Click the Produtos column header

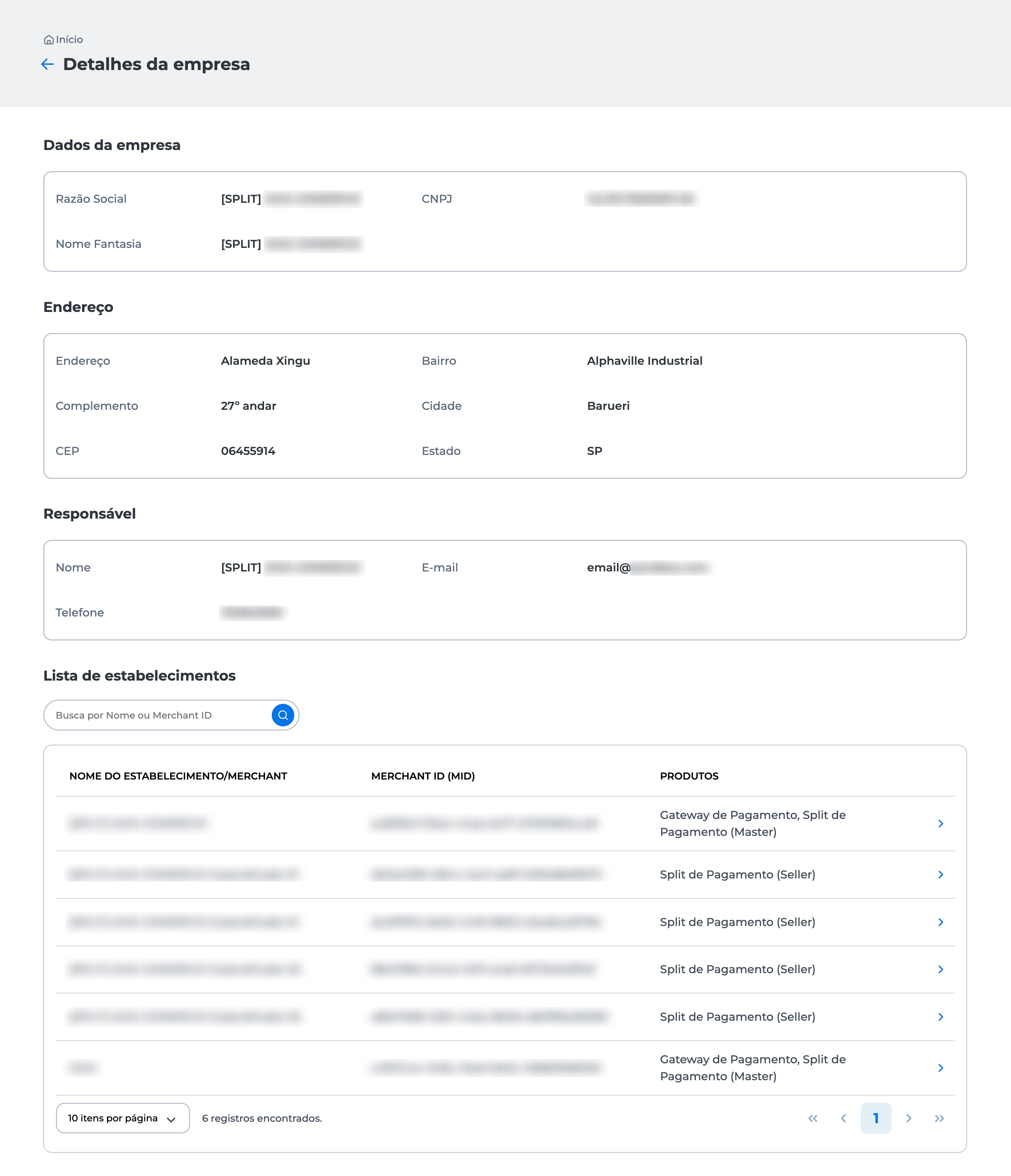[x=689, y=776]
